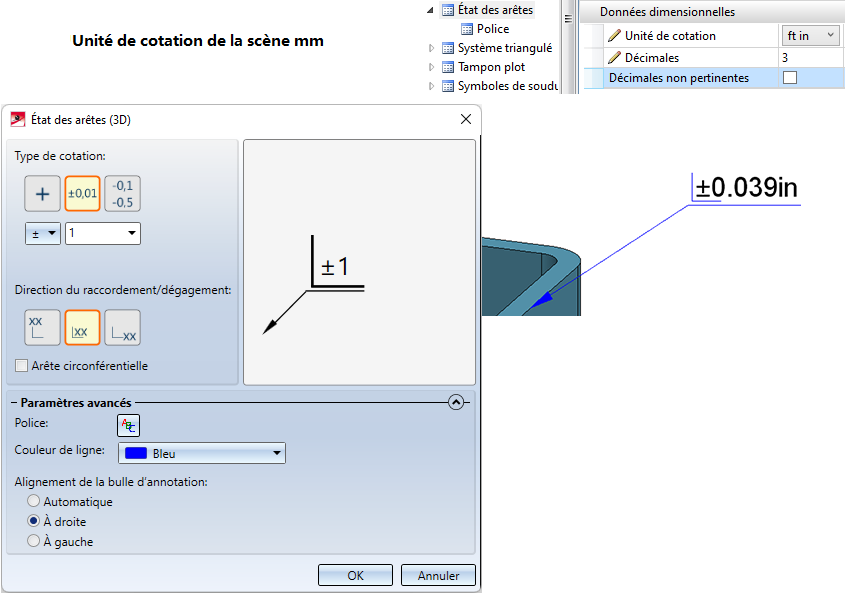The height and width of the screenshot is (593, 845).
Task: Select Système triangulé in tree
Action: tap(505, 48)
